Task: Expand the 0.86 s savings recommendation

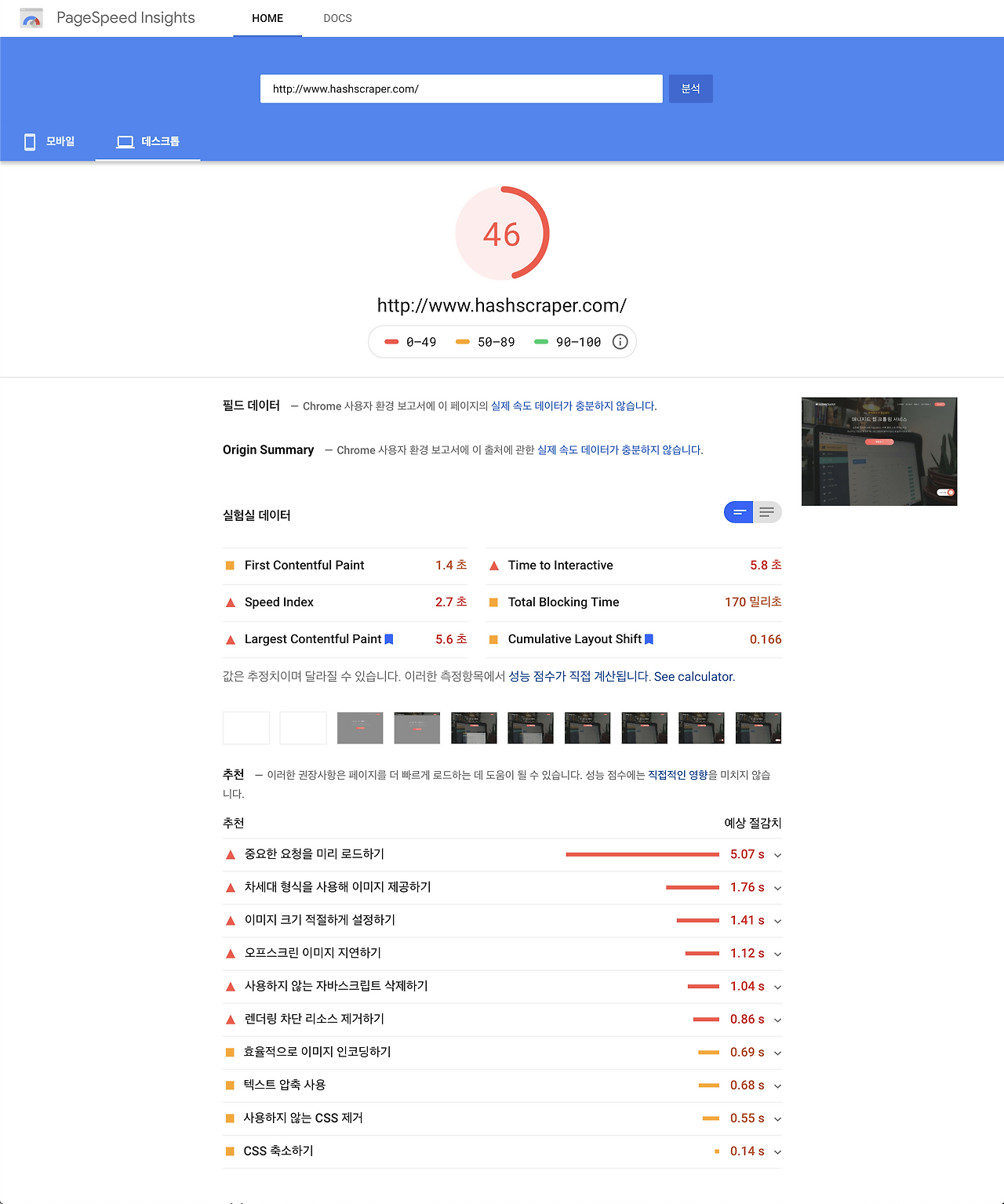Action: pos(777,1020)
